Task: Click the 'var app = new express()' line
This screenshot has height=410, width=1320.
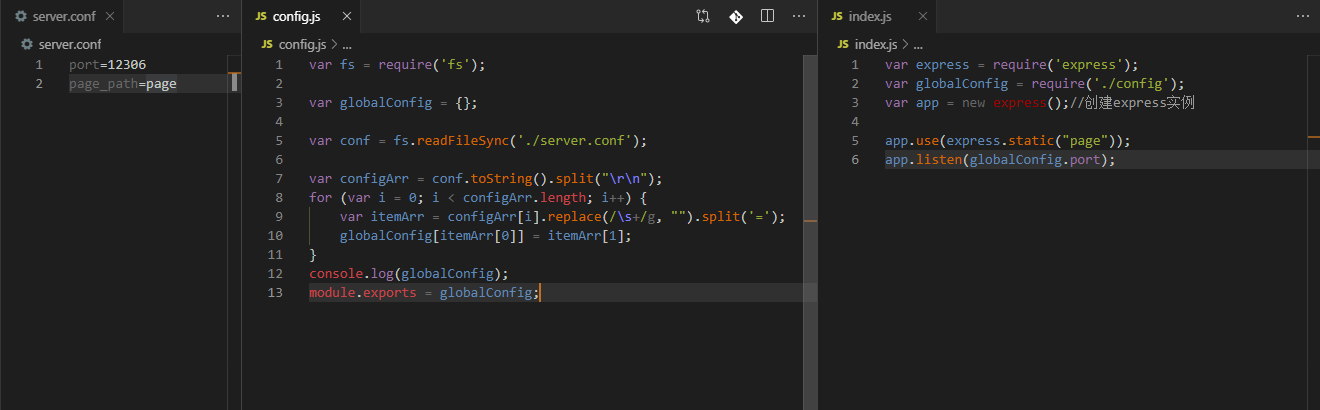Action: 1040,103
